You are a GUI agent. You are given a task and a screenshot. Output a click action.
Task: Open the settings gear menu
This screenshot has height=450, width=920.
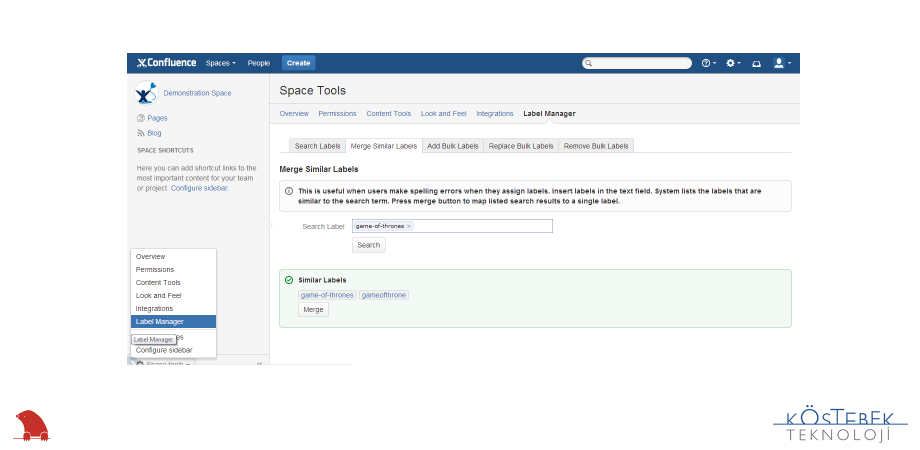pos(733,63)
